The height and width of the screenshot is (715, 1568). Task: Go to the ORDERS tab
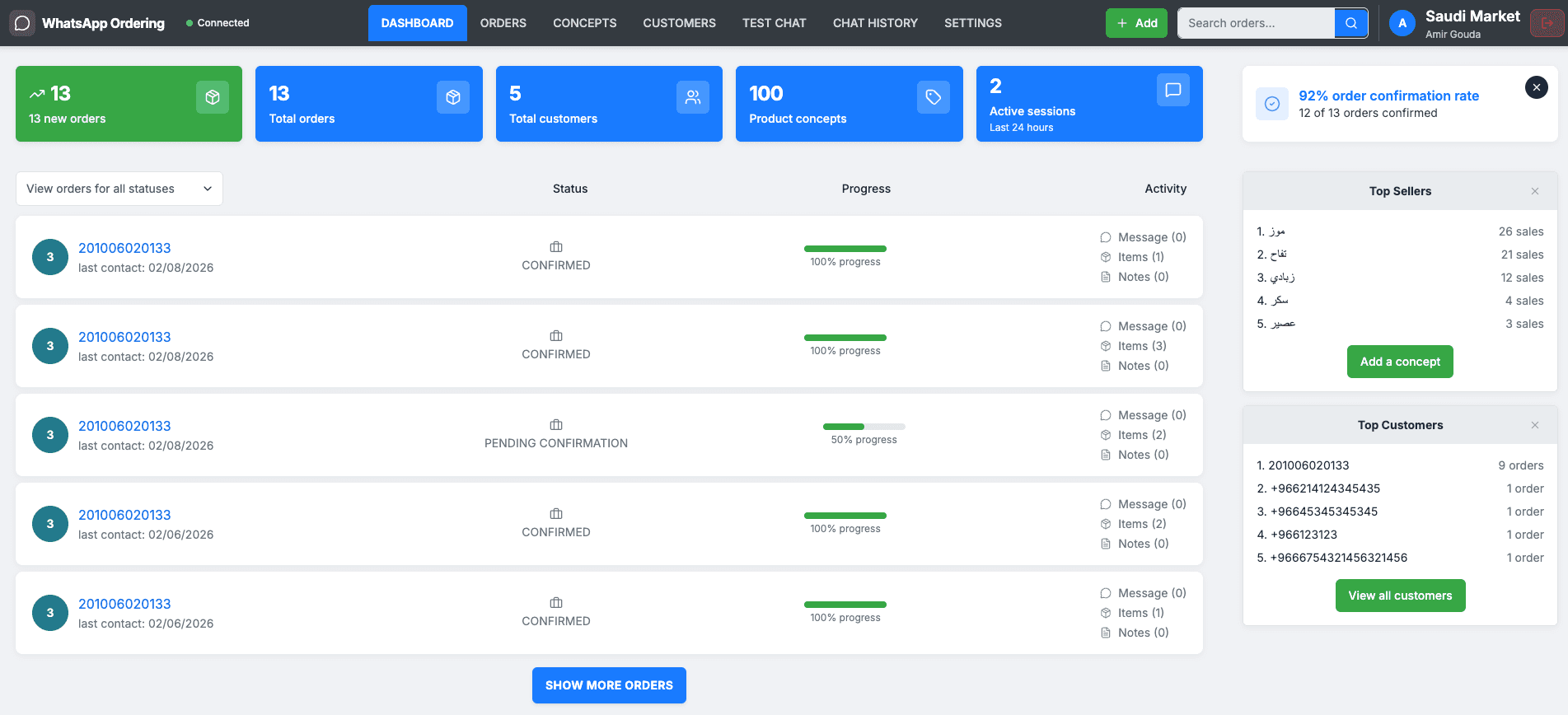(503, 23)
